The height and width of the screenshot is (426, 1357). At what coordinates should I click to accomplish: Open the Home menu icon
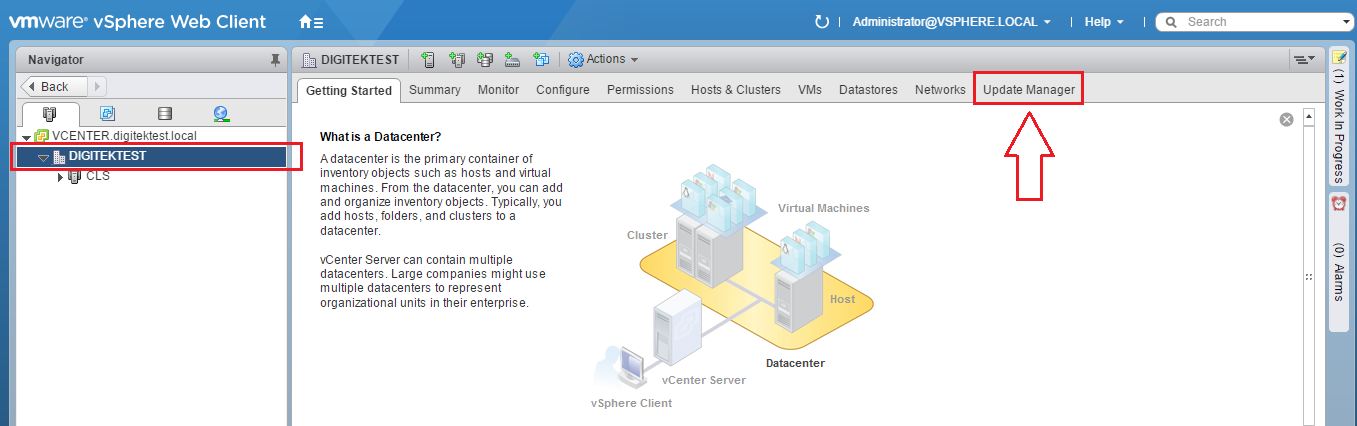[x=310, y=21]
